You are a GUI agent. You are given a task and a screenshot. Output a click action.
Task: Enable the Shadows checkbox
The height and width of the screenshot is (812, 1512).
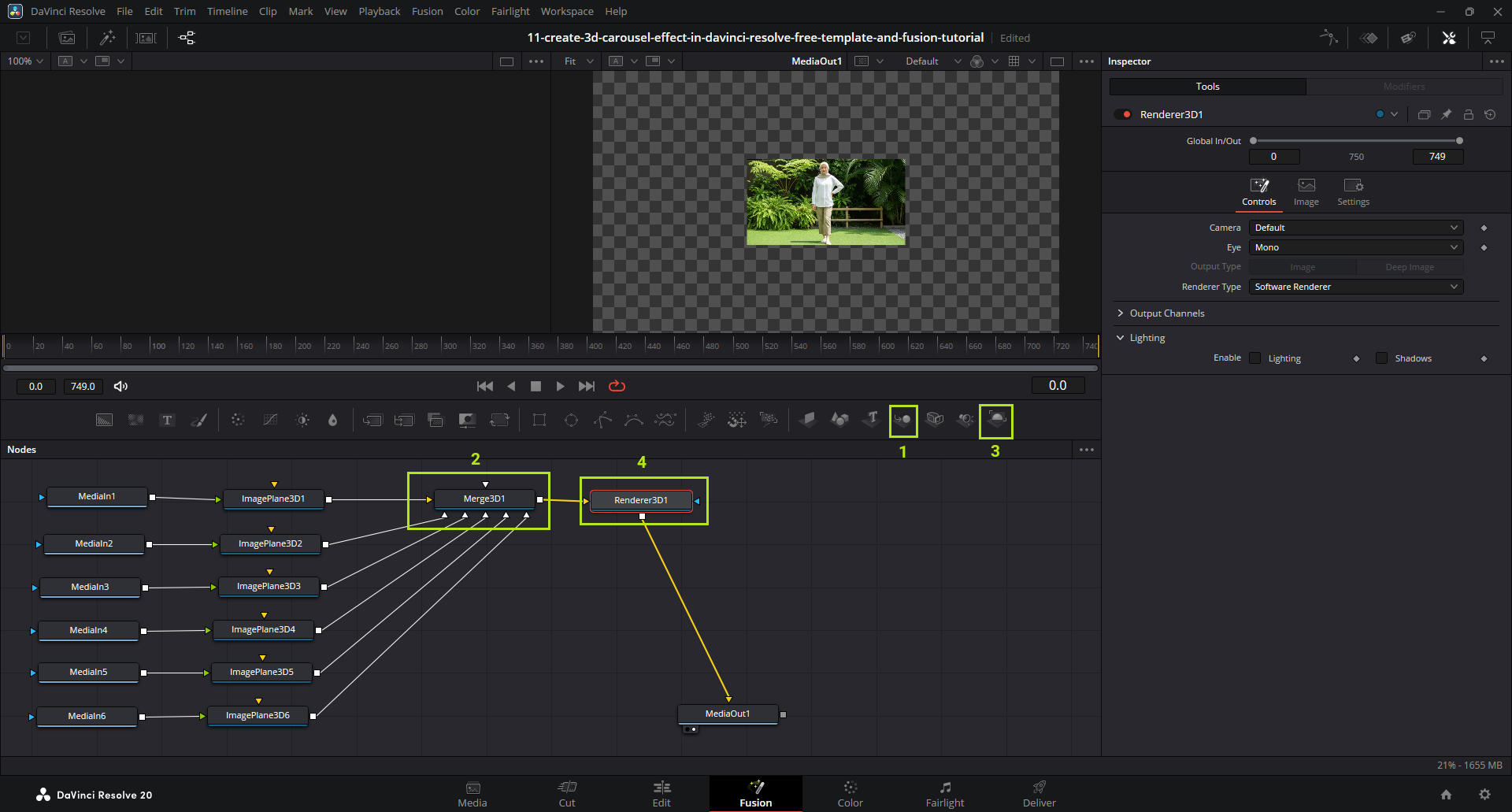(1381, 358)
